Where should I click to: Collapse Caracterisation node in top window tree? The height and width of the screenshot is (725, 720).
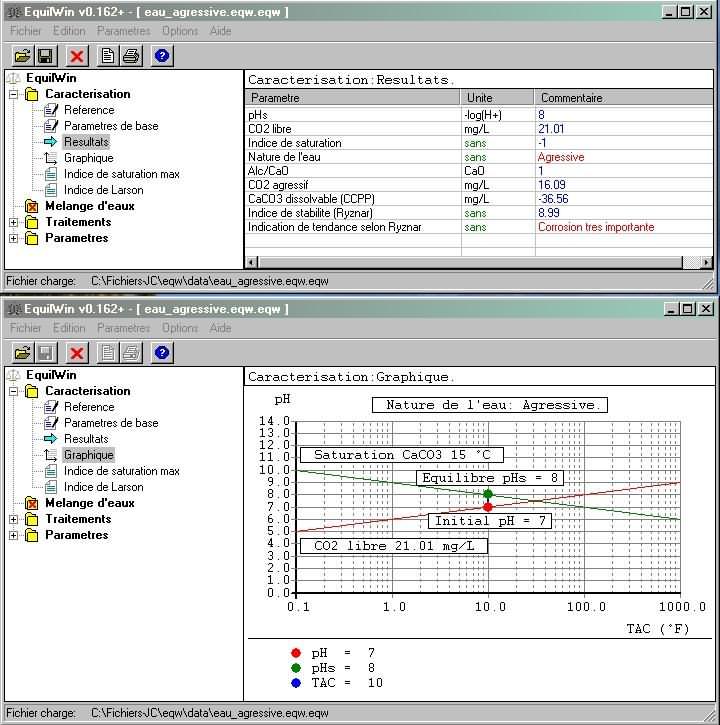(x=13, y=94)
